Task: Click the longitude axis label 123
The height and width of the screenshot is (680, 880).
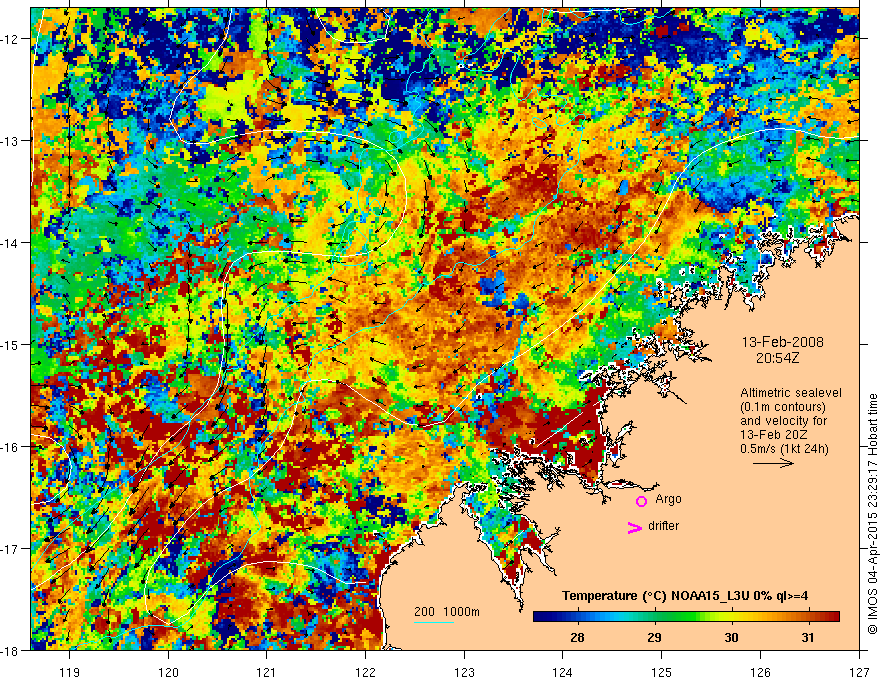Action: [x=464, y=672]
